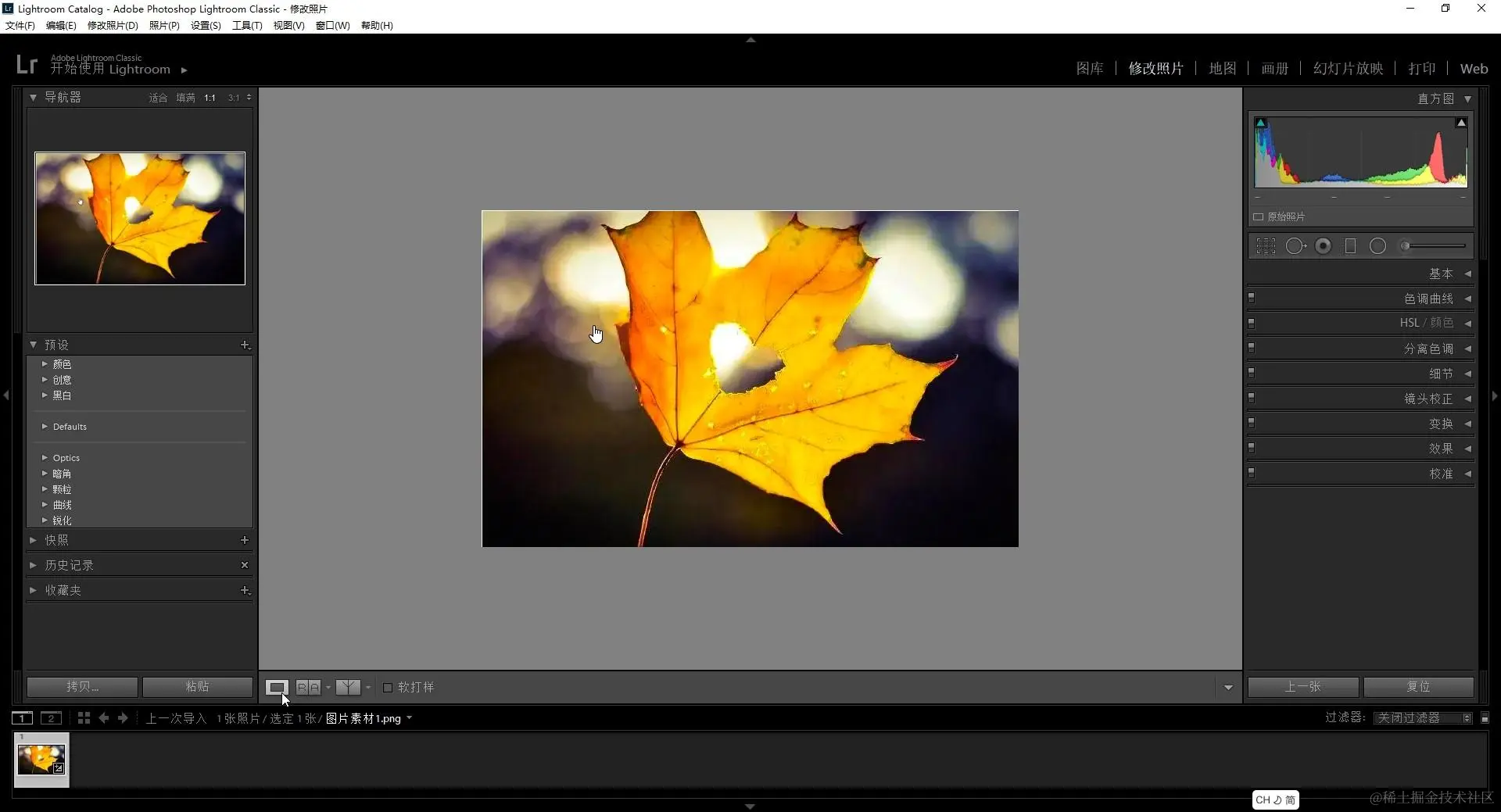Set navigator zoom to 适合
The image size is (1501, 812).
pyautogui.click(x=158, y=98)
